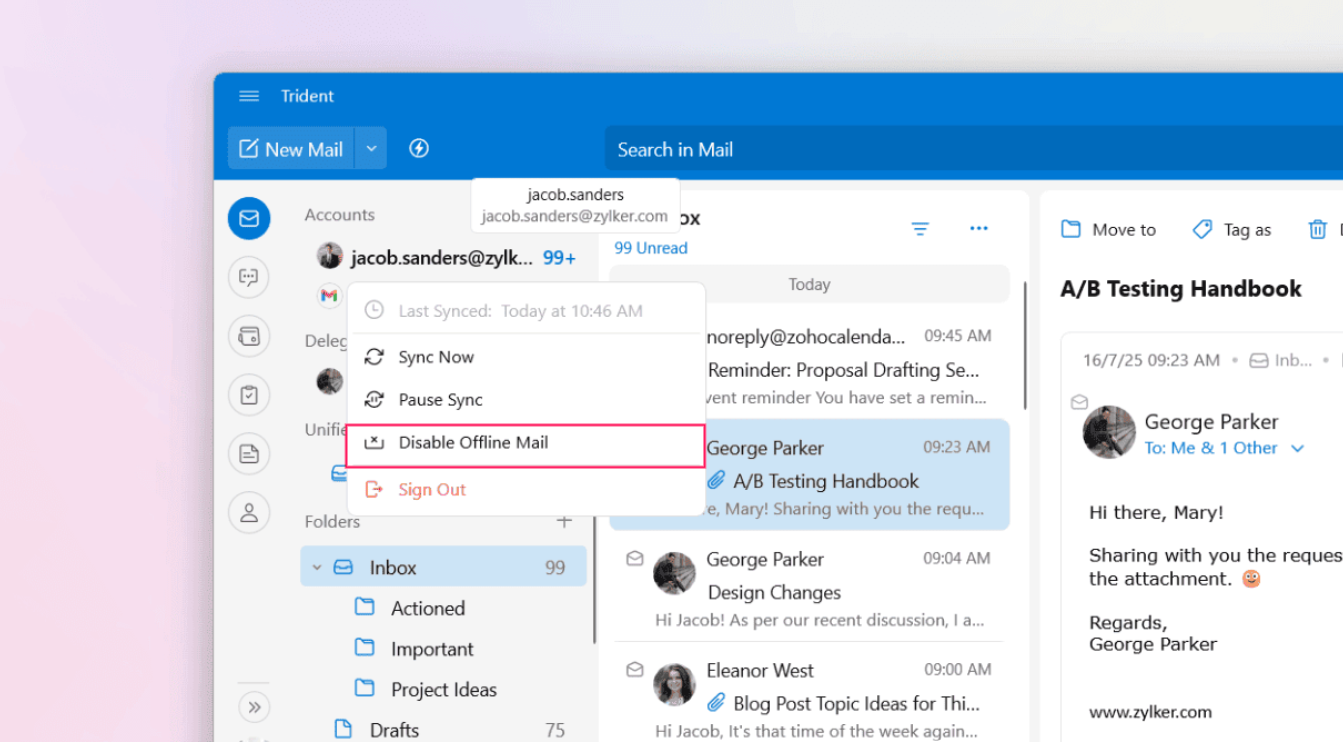Viewport: 1343px width, 742px height.
Task: Click the Gmail account icon
Action: [329, 295]
